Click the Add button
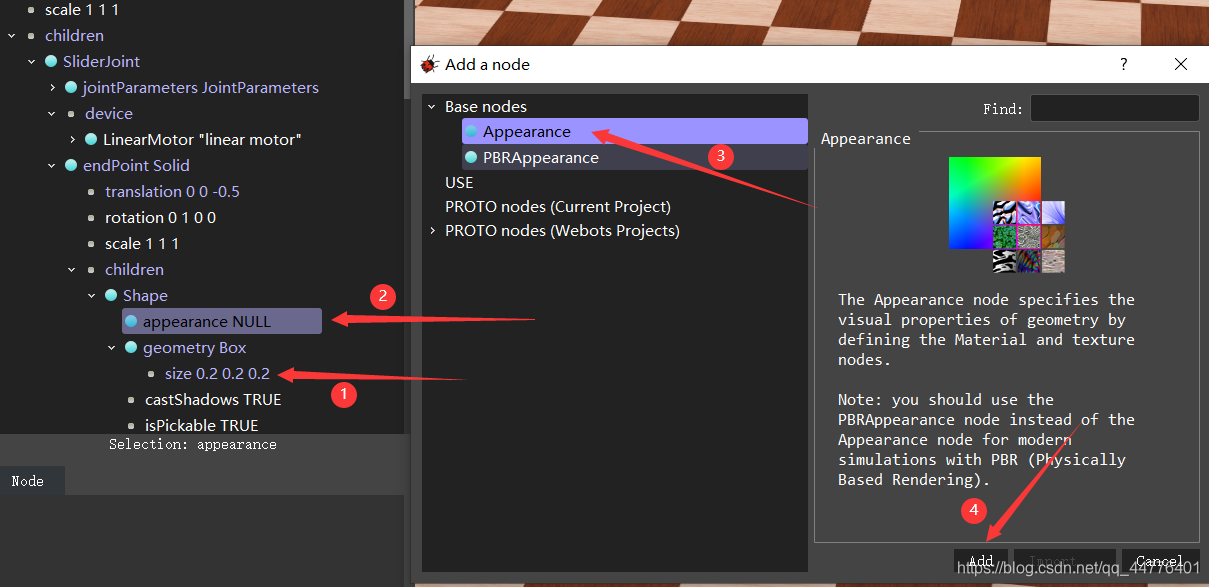1209x587 pixels. (x=981, y=561)
